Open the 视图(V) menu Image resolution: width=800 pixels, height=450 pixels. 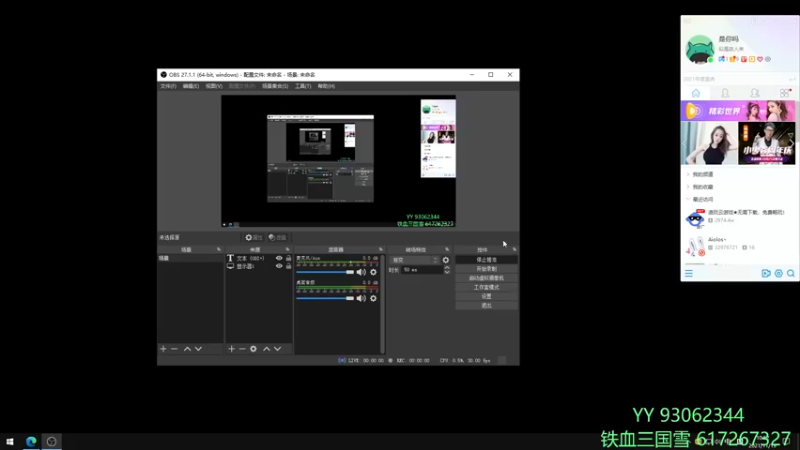tap(214, 86)
